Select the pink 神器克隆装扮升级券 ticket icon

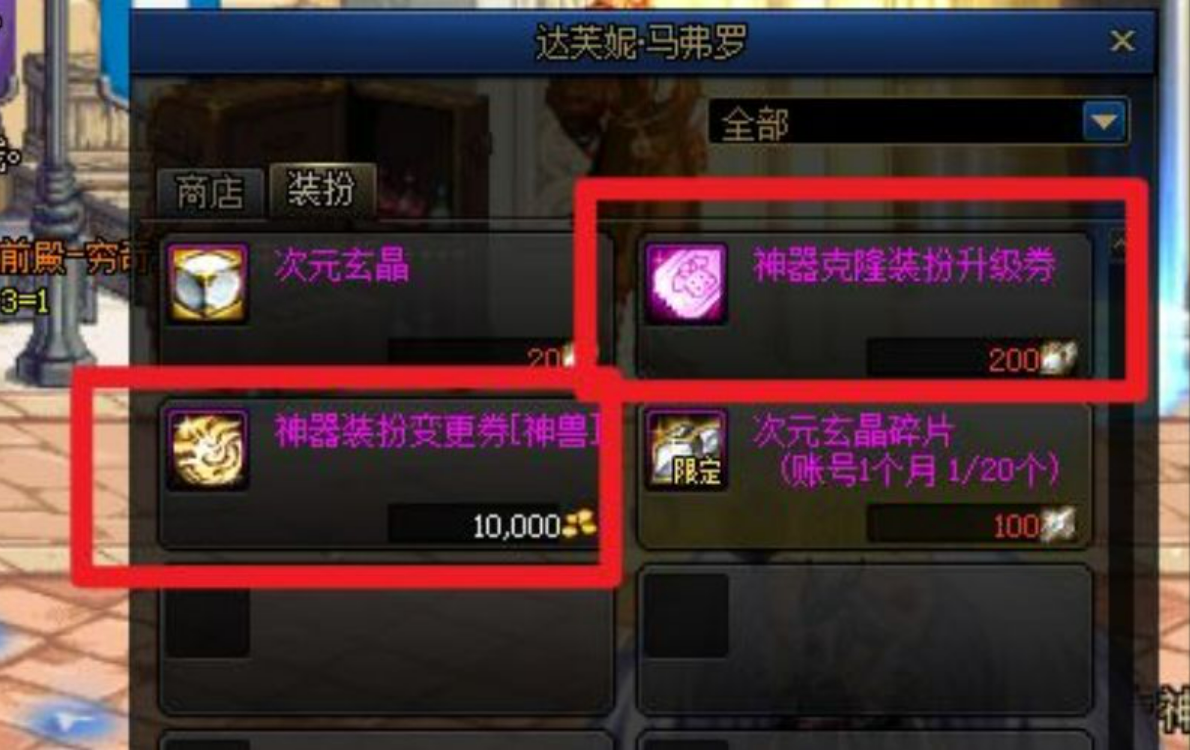click(x=686, y=283)
